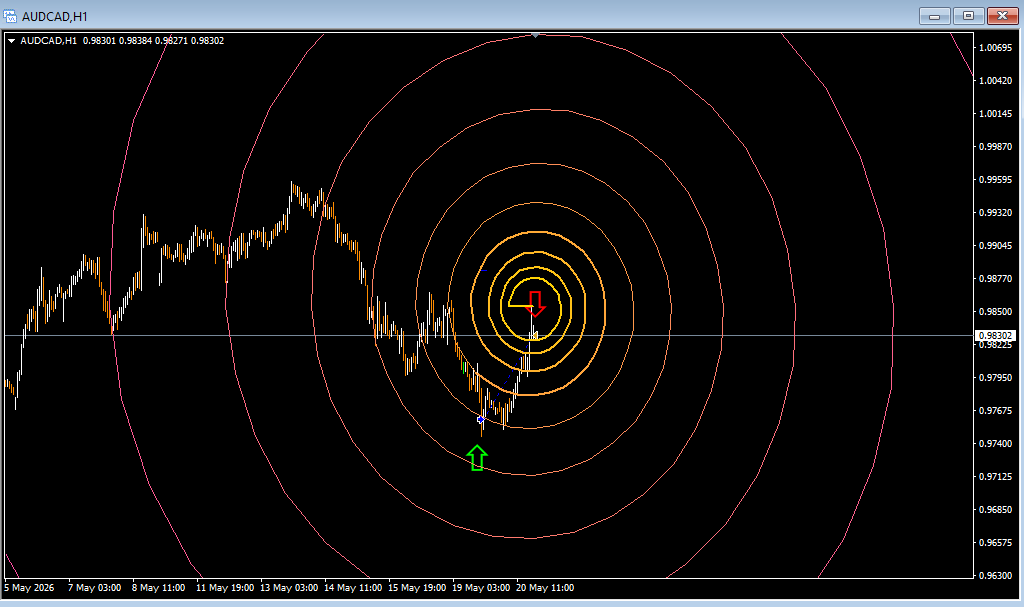
Task: Click the 20 May 11:00 time label
Action: point(545,587)
